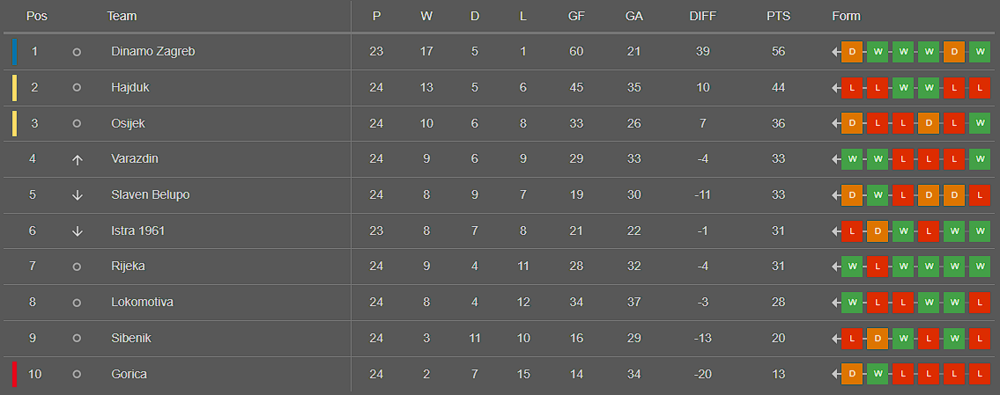1000x395 pixels.
Task: Click Dinamo Zagreb's unchanged position circle
Action: pos(77,52)
